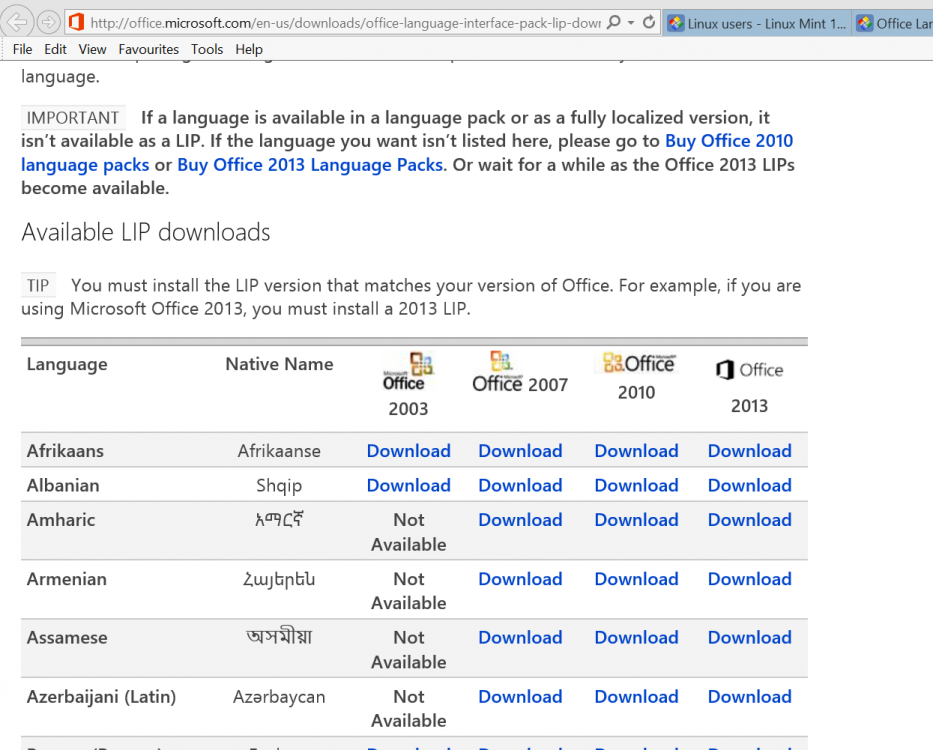Open the Buy Office 2013 Language Packs link

pos(308,164)
